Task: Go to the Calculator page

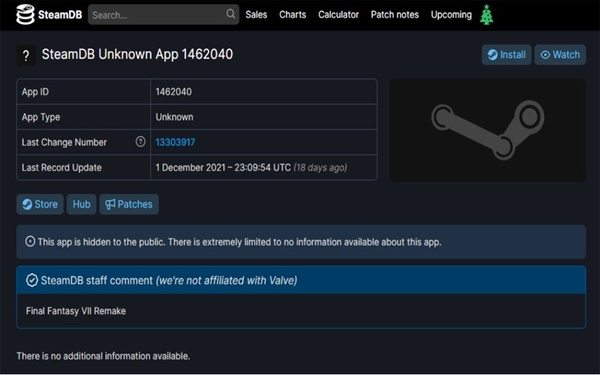Action: [x=338, y=15]
